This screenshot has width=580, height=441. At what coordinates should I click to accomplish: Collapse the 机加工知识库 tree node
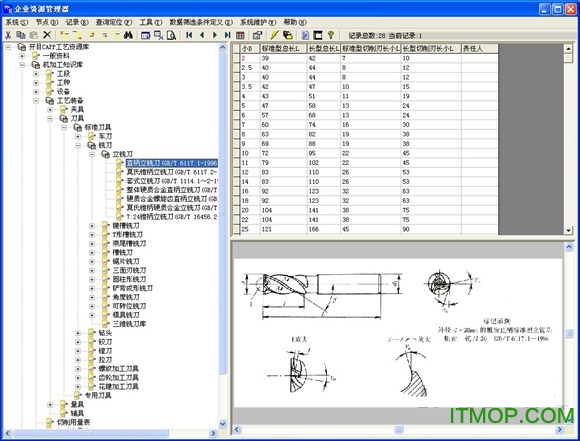click(x=22, y=65)
